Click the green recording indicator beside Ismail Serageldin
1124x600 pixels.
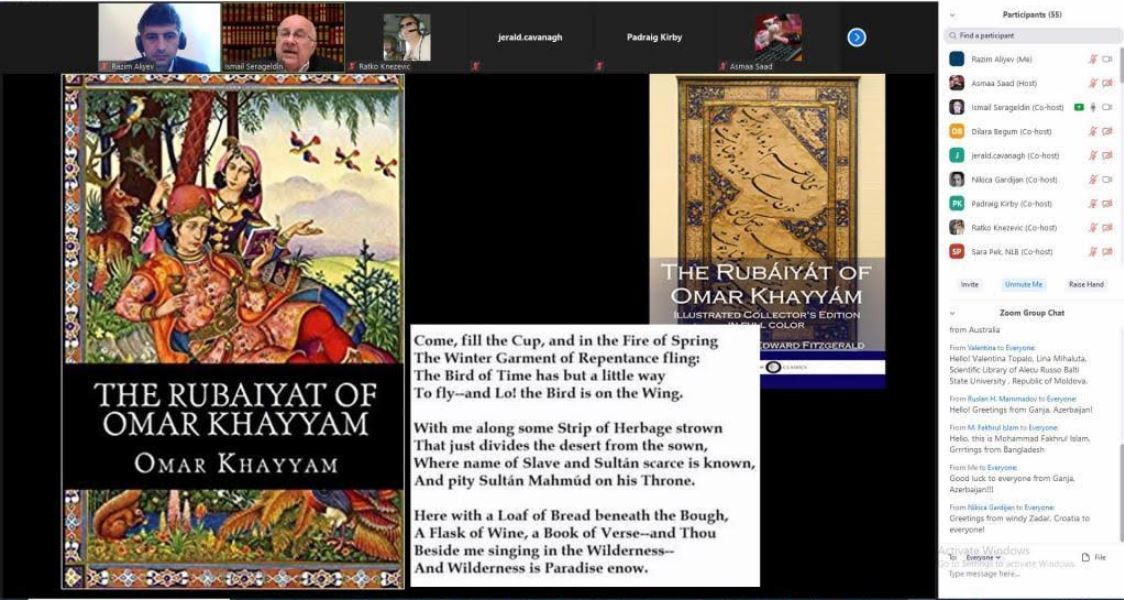1079,107
